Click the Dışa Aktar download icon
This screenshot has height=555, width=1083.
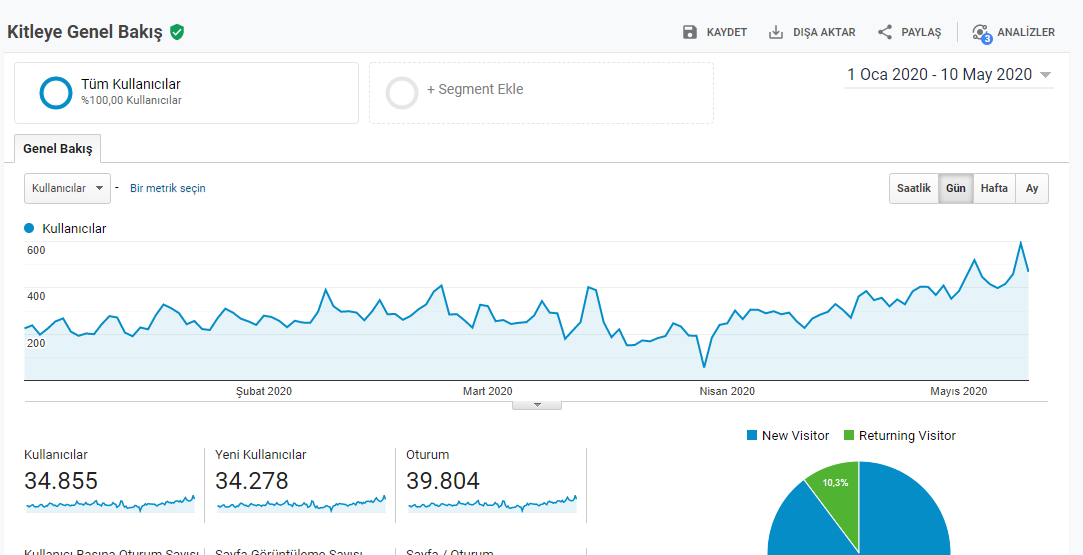(x=776, y=32)
